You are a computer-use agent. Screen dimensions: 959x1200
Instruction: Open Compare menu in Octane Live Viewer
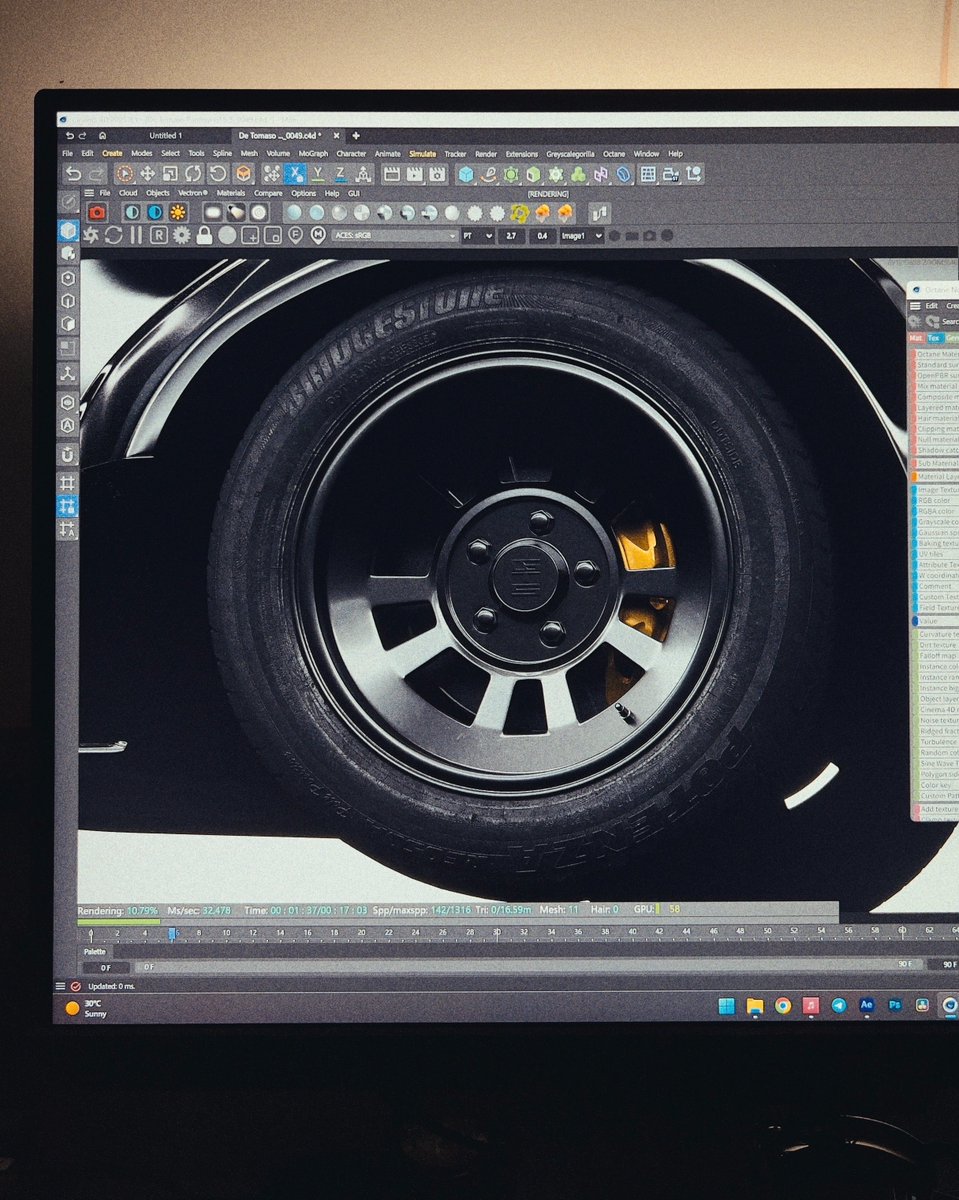[268, 192]
